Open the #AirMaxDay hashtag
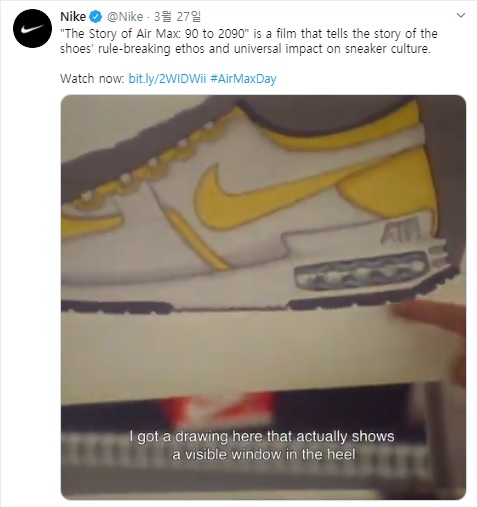Viewport: 477px width, 507px height. pos(243,79)
